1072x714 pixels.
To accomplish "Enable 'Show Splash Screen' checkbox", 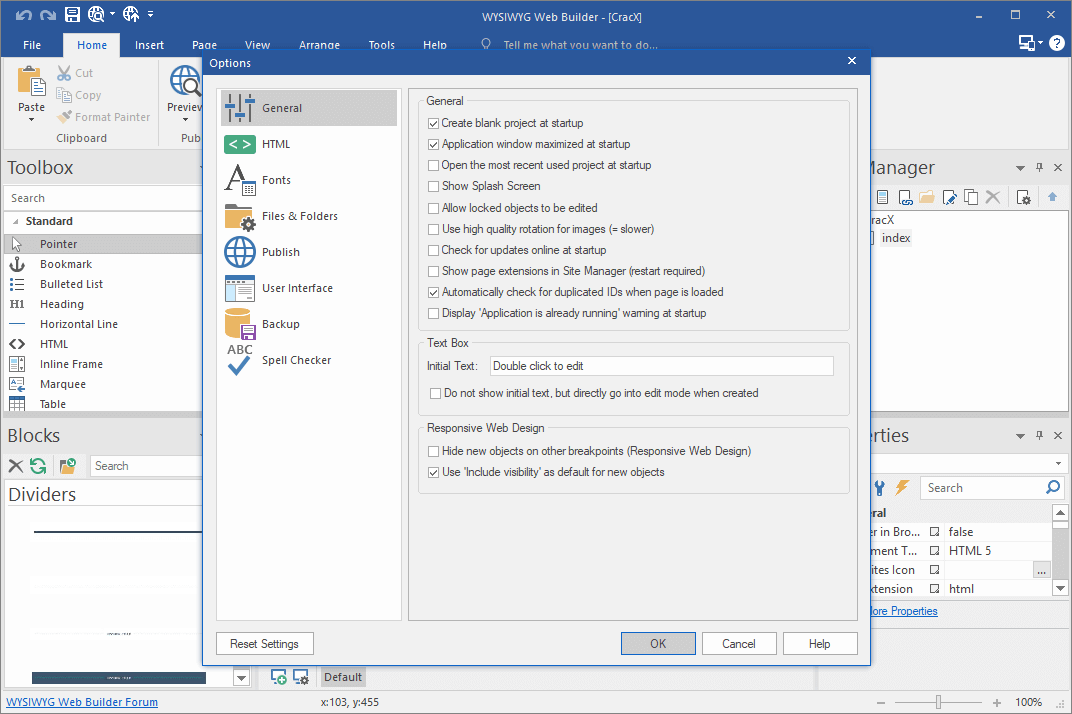I will (433, 187).
